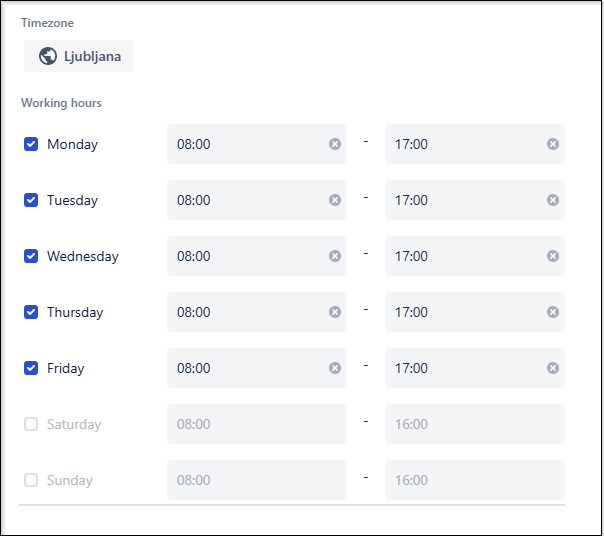This screenshot has width=604, height=536.
Task: Open the Thursday end time picker
Action: coord(475,312)
